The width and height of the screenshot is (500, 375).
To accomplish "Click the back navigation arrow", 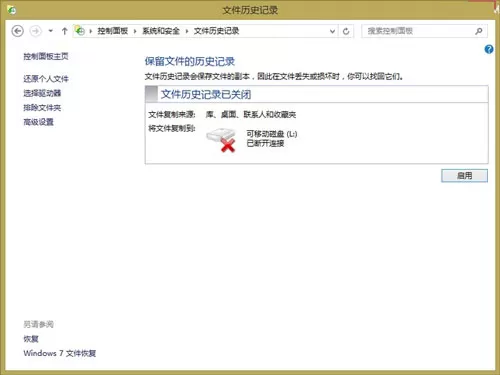I will coord(18,31).
